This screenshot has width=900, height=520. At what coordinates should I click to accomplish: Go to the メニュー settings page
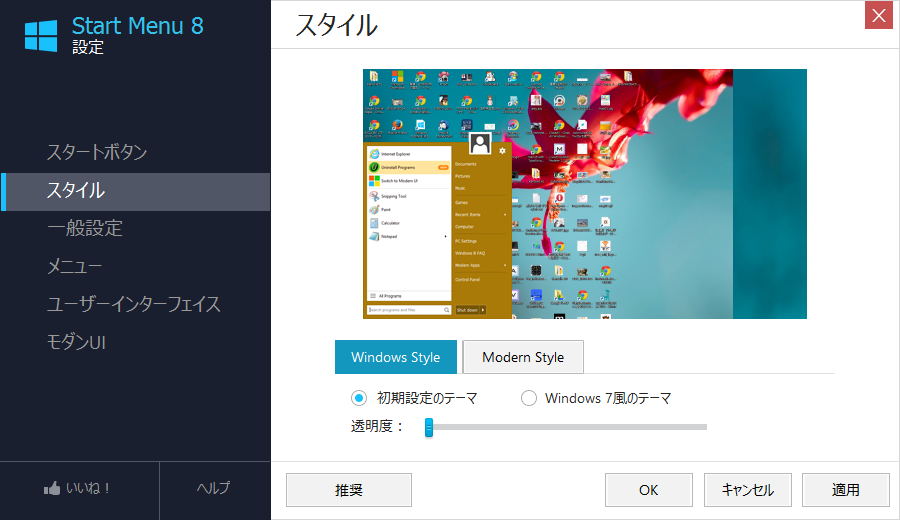coord(75,266)
